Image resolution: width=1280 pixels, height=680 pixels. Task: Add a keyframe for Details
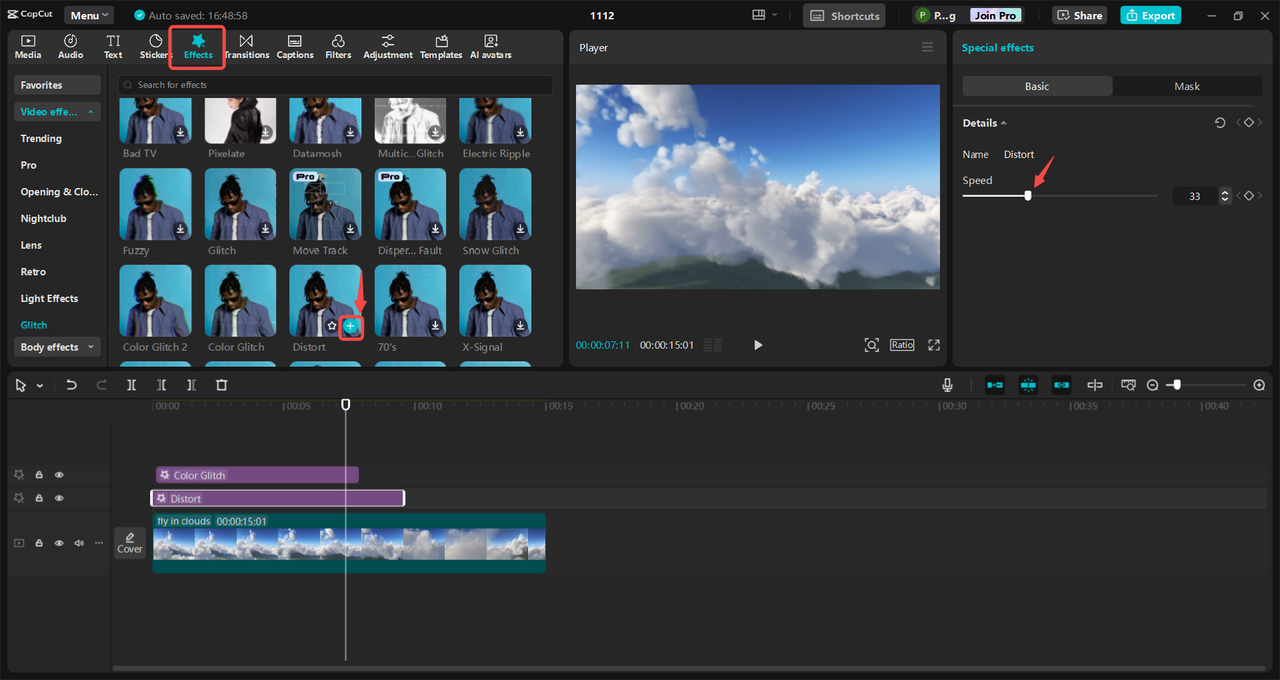coord(1248,123)
